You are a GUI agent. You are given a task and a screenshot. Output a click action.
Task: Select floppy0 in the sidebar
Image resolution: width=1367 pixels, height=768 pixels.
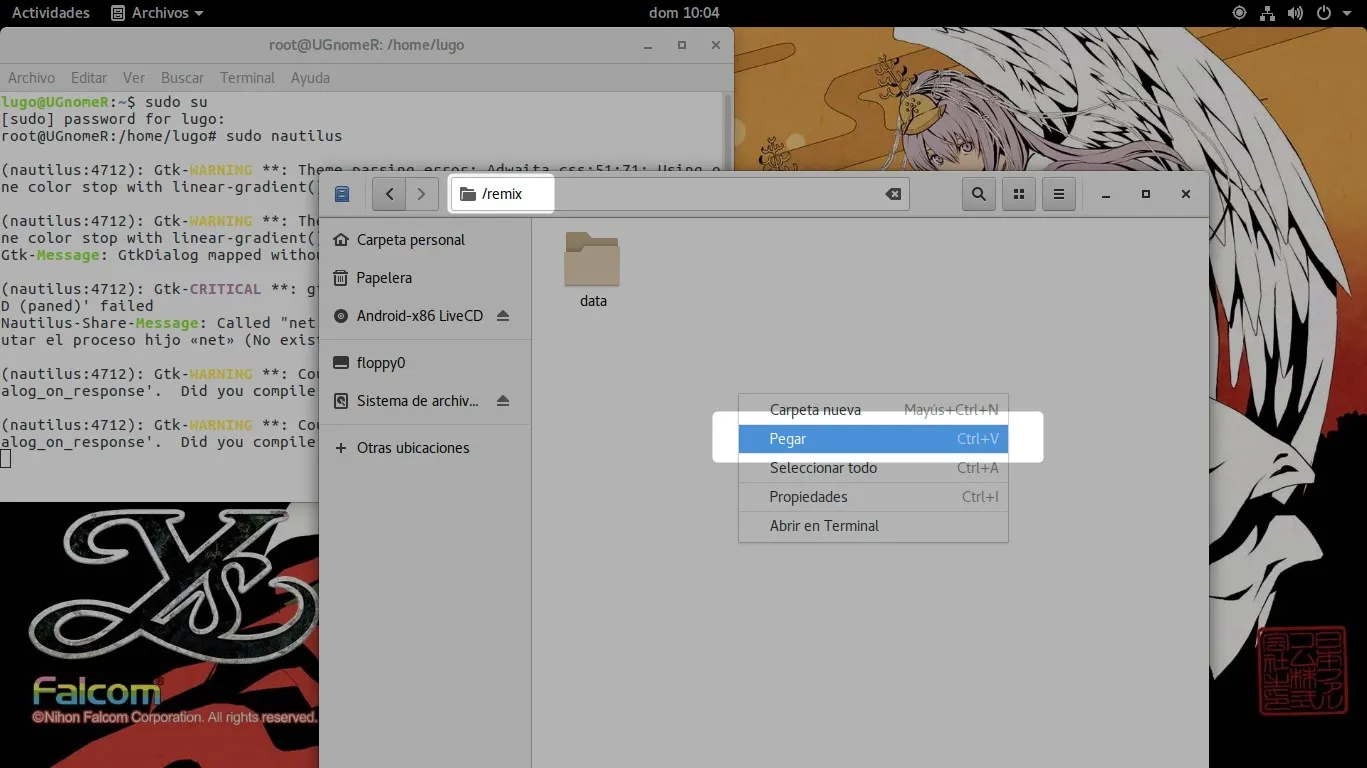pos(379,362)
